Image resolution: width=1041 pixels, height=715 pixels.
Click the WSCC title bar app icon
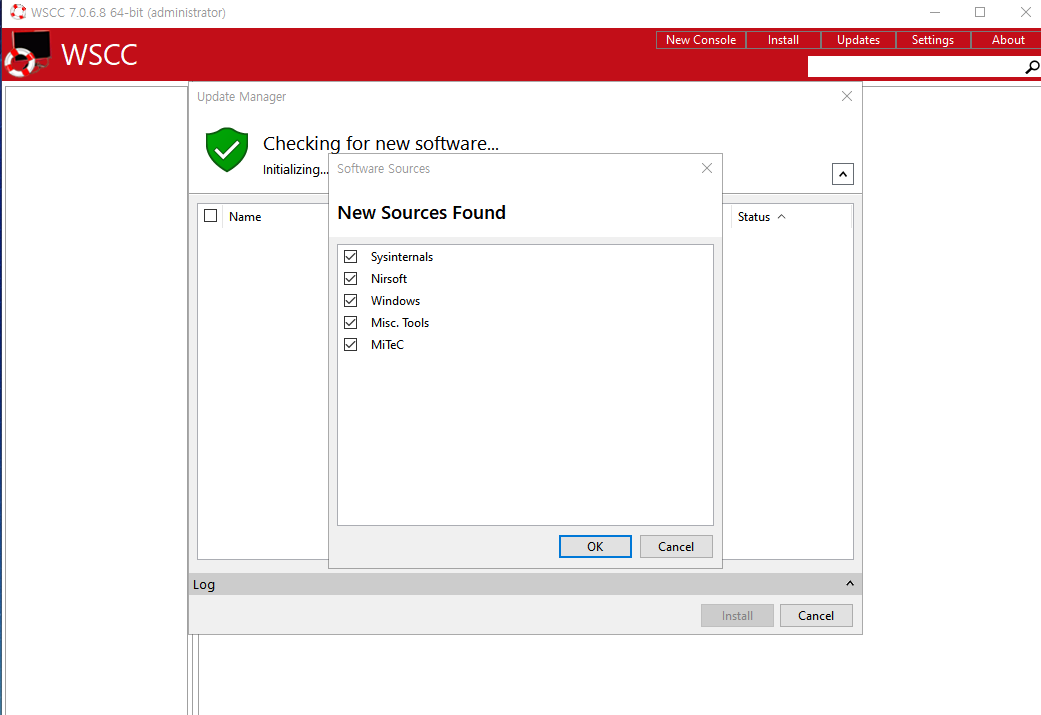[x=18, y=12]
